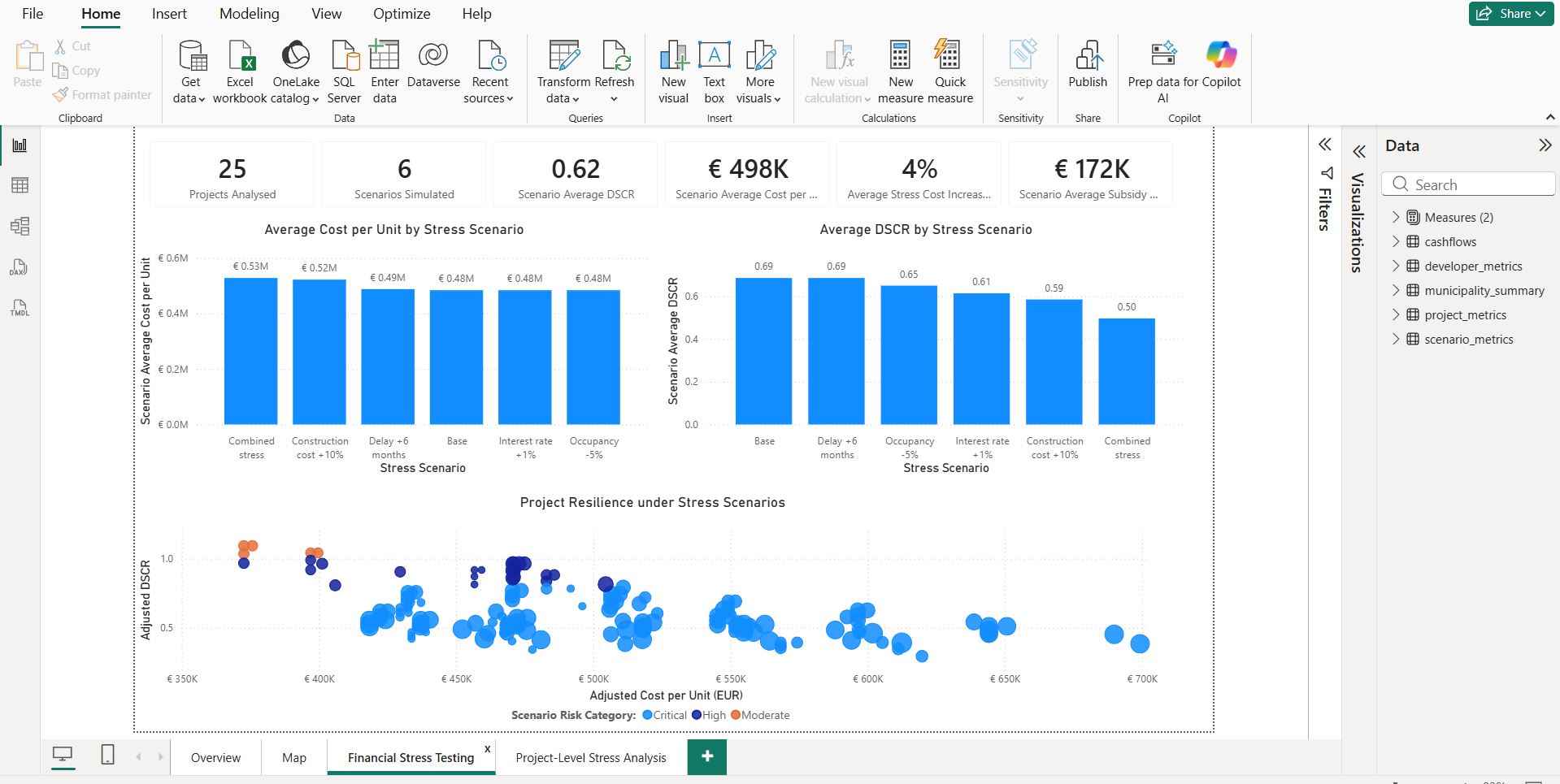Expand the Visualizations pane

point(1358,151)
